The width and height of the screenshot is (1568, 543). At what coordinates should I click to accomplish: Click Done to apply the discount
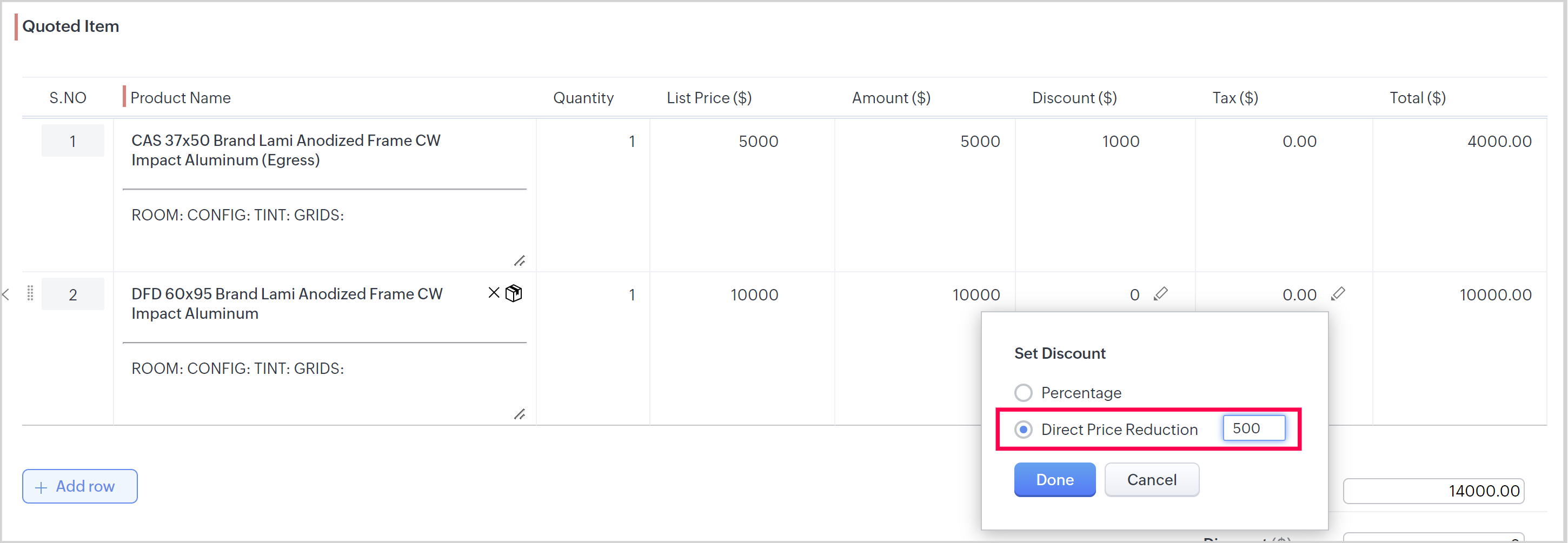[x=1054, y=480]
